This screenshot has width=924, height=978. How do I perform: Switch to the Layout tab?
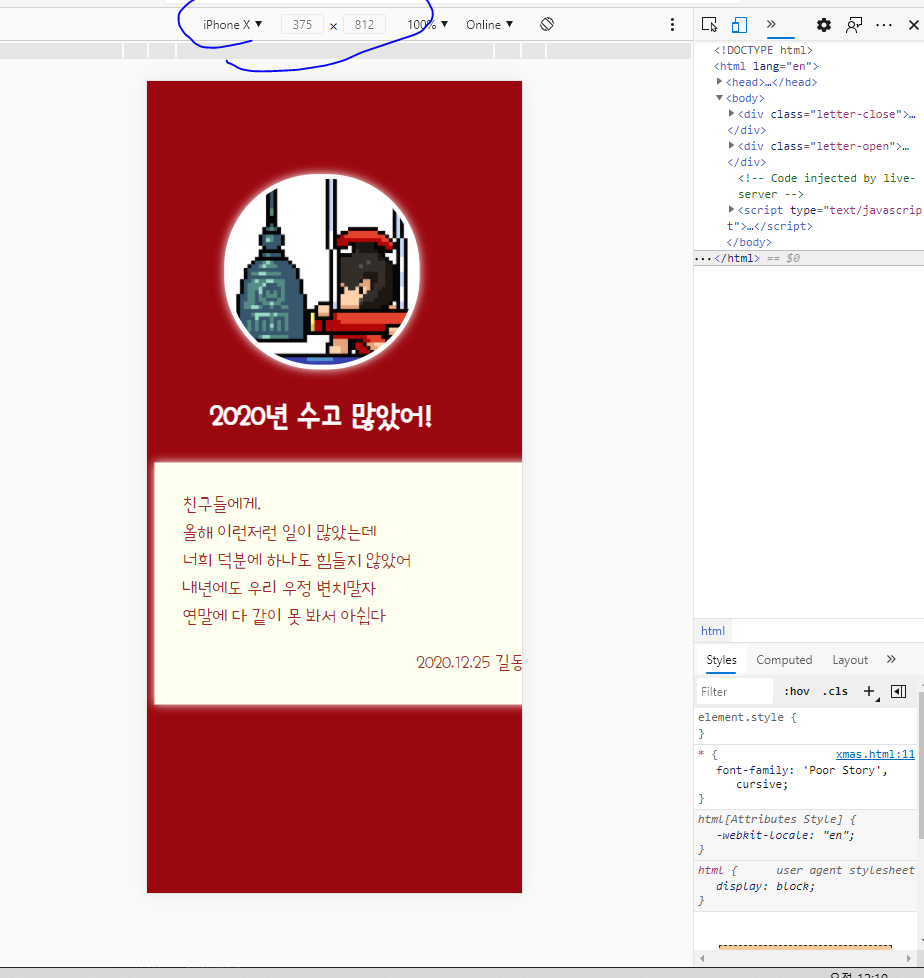[x=850, y=660]
